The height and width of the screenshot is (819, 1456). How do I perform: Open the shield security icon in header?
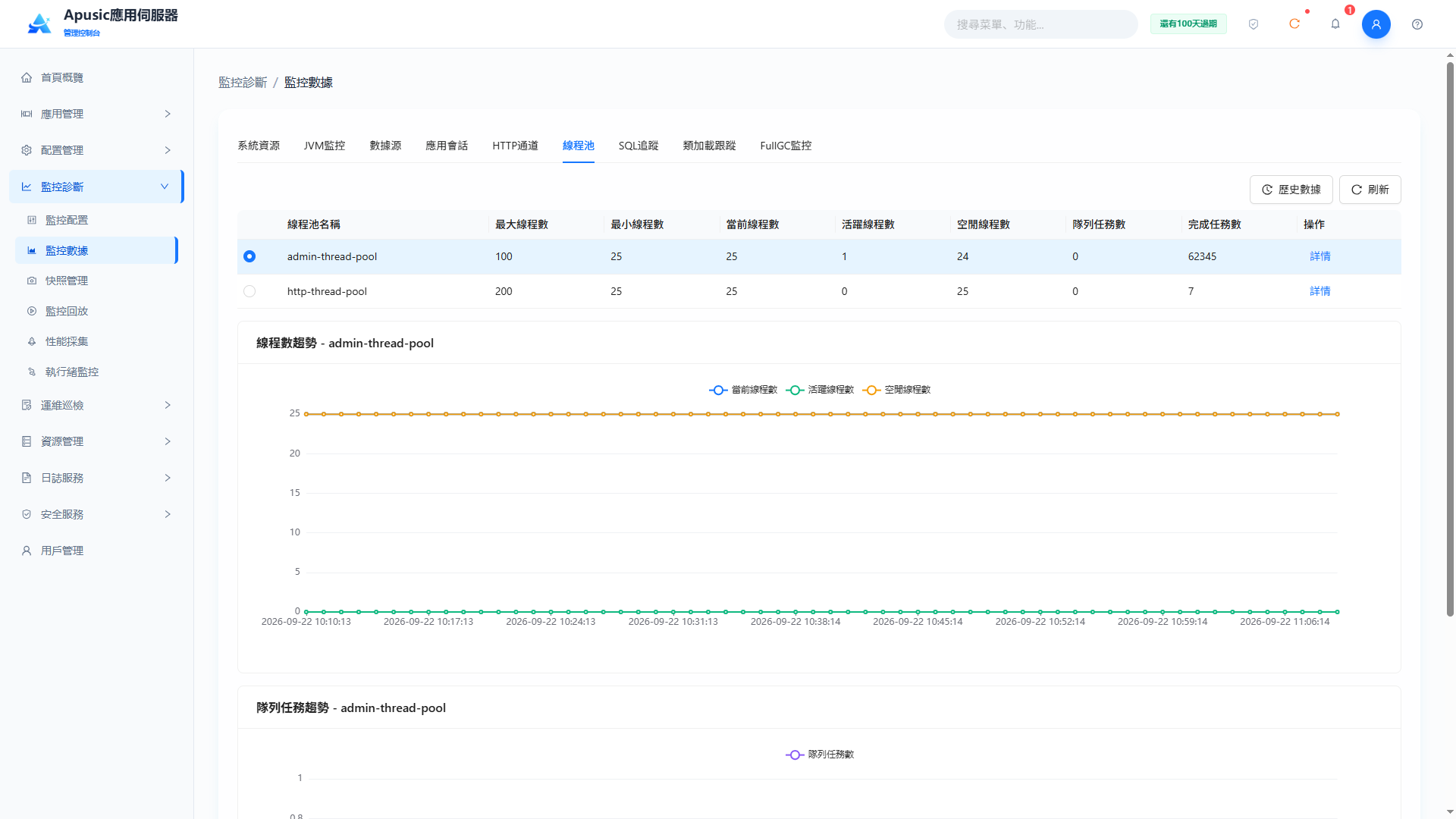coord(1254,24)
